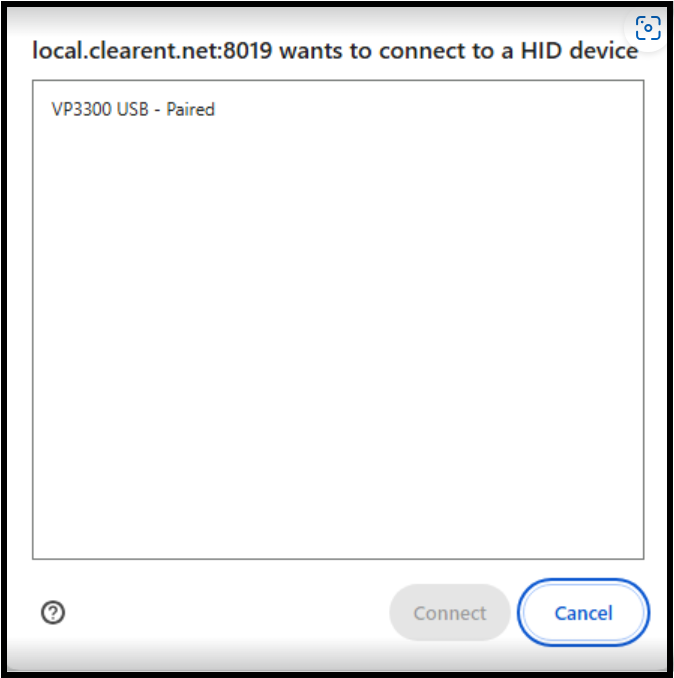Select the VP3300 USB - Paired device
The width and height of the screenshot is (674, 678).
pos(338,109)
